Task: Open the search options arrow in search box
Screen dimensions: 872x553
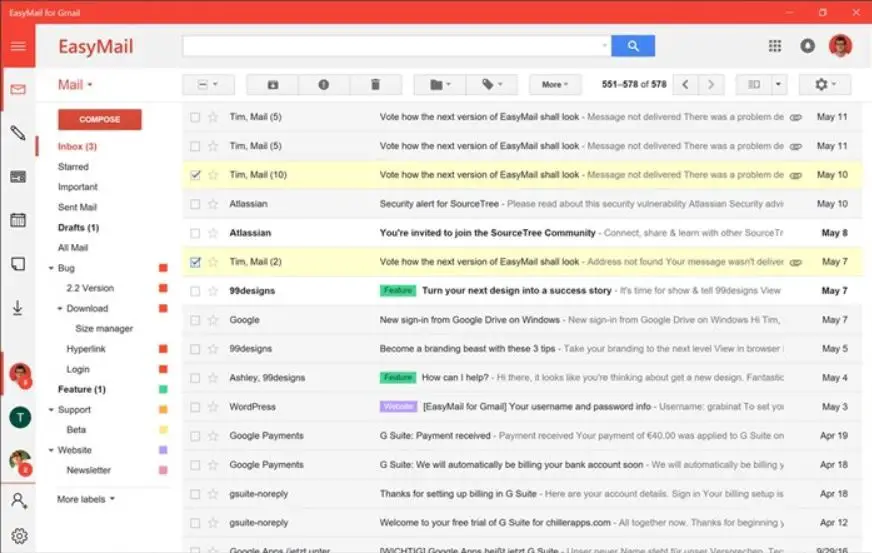Action: pyautogui.click(x=605, y=46)
